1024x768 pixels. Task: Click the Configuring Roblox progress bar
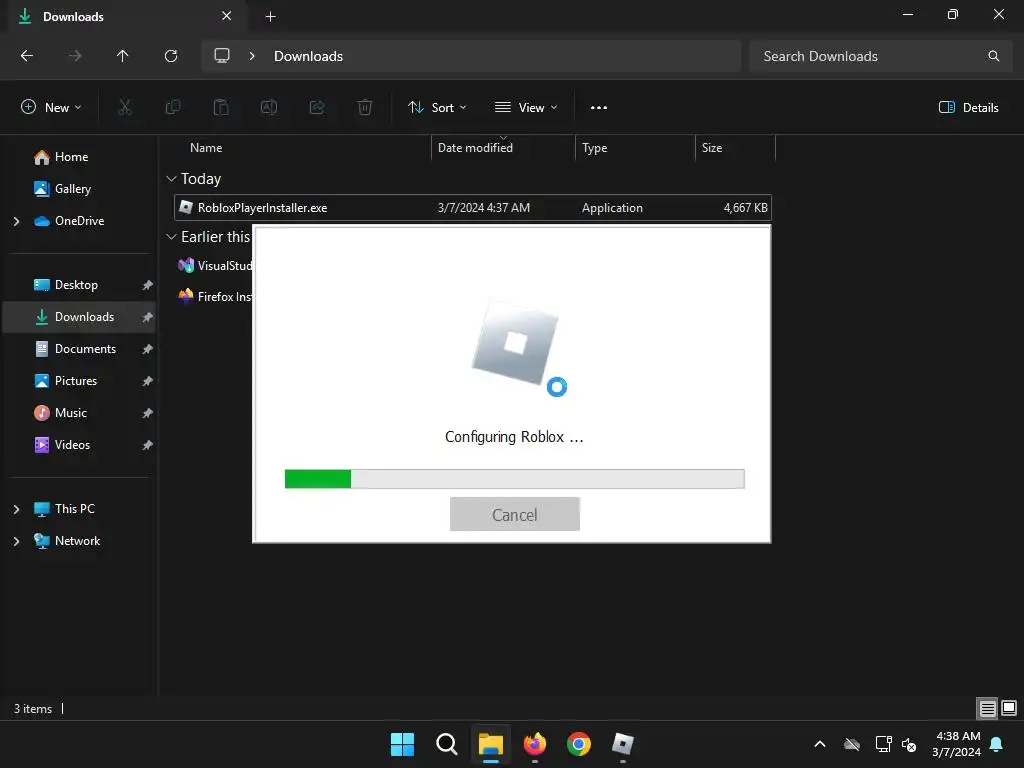515,479
